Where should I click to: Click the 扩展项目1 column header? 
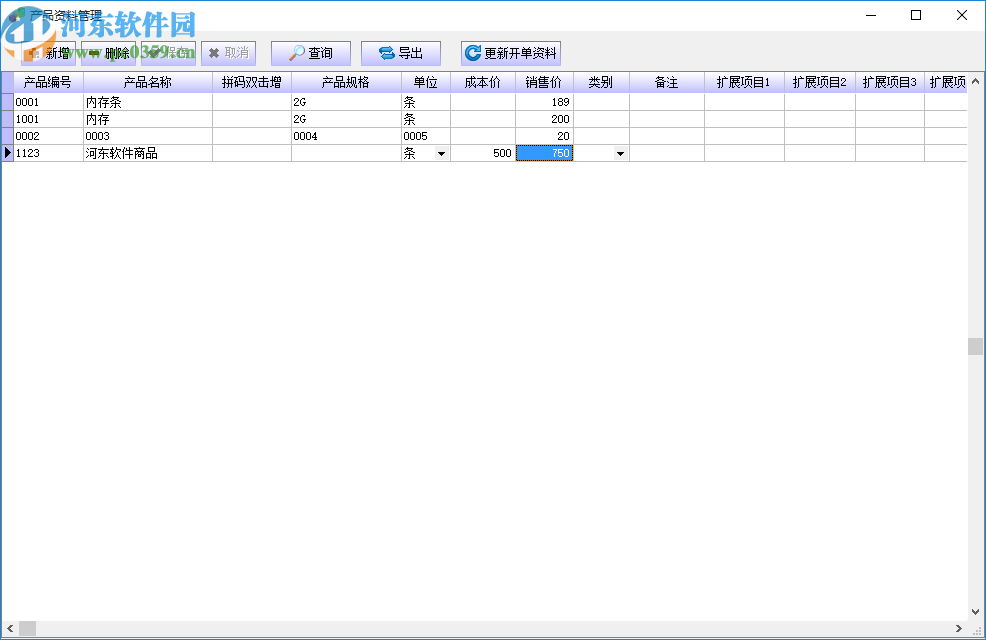(744, 82)
